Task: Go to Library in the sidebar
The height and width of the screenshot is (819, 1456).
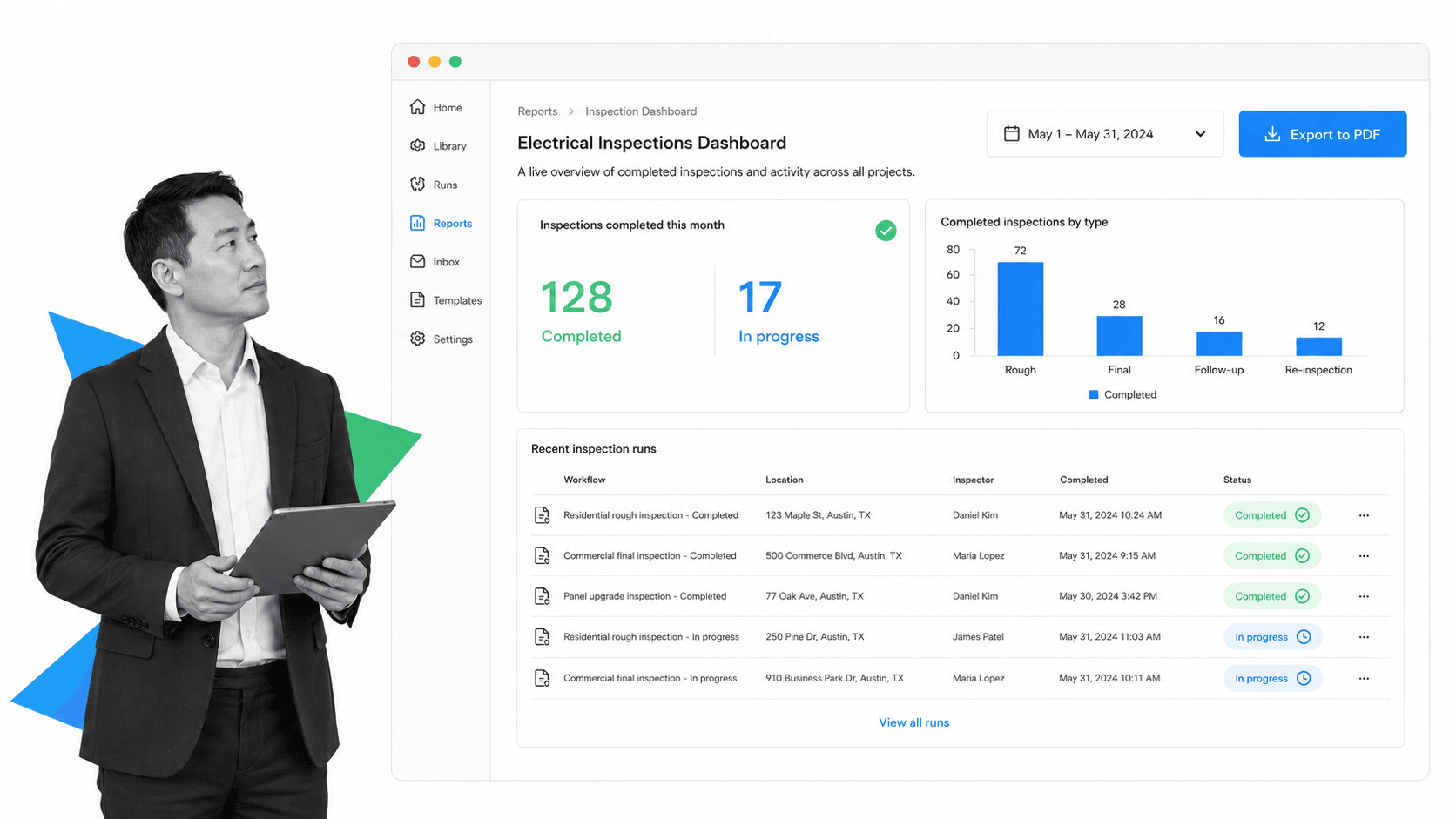Action: tap(438, 145)
